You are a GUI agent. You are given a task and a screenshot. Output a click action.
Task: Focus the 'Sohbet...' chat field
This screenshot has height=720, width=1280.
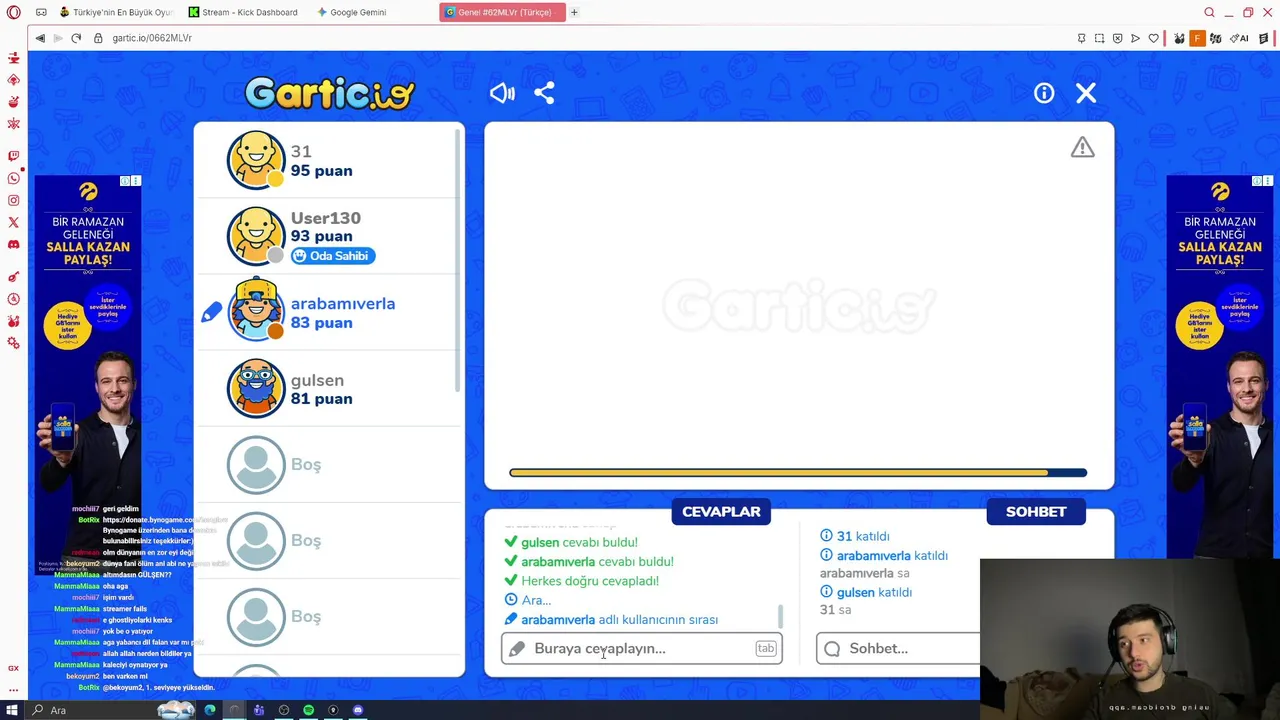coord(898,648)
